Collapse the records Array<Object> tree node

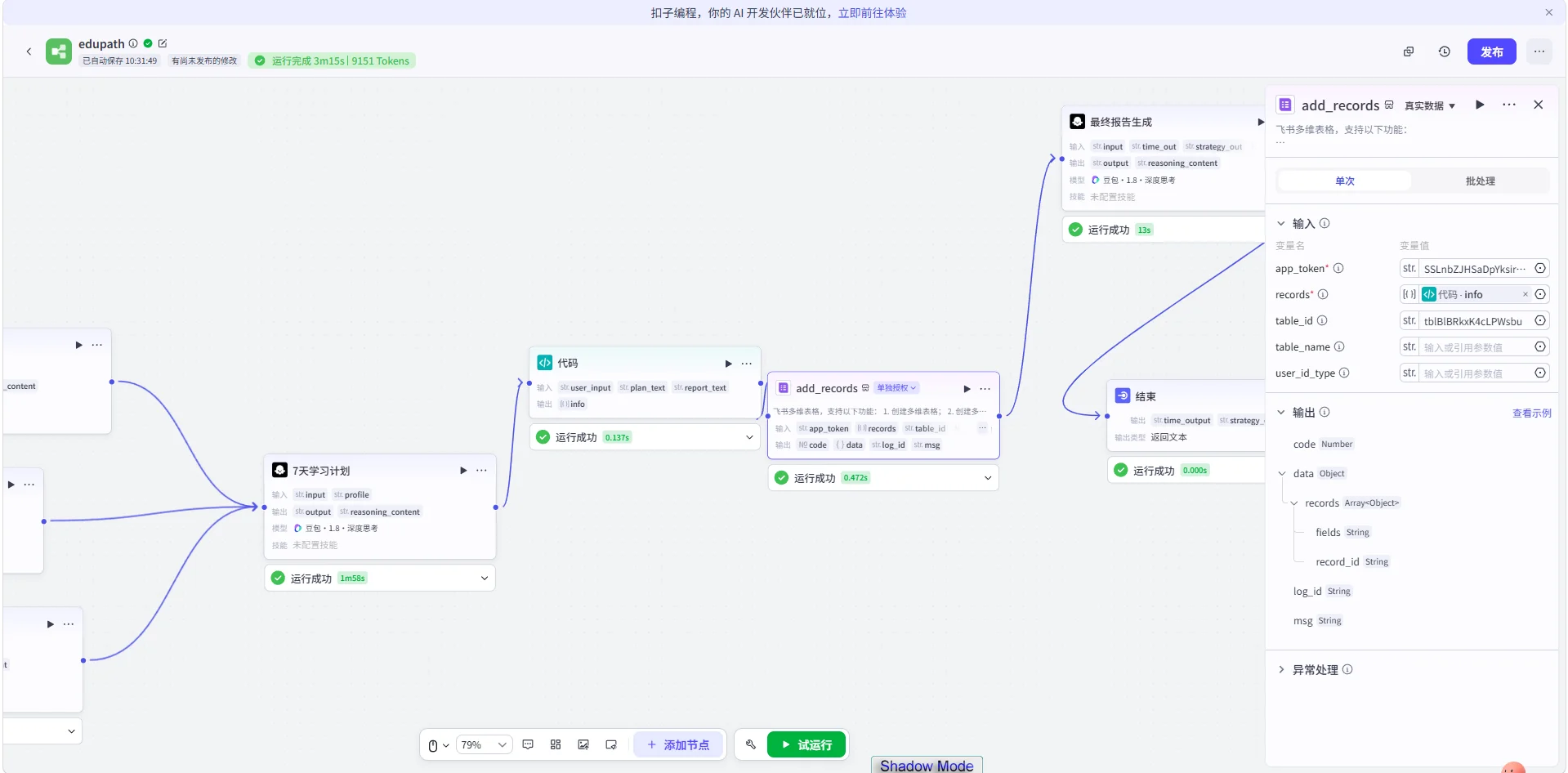[1294, 503]
